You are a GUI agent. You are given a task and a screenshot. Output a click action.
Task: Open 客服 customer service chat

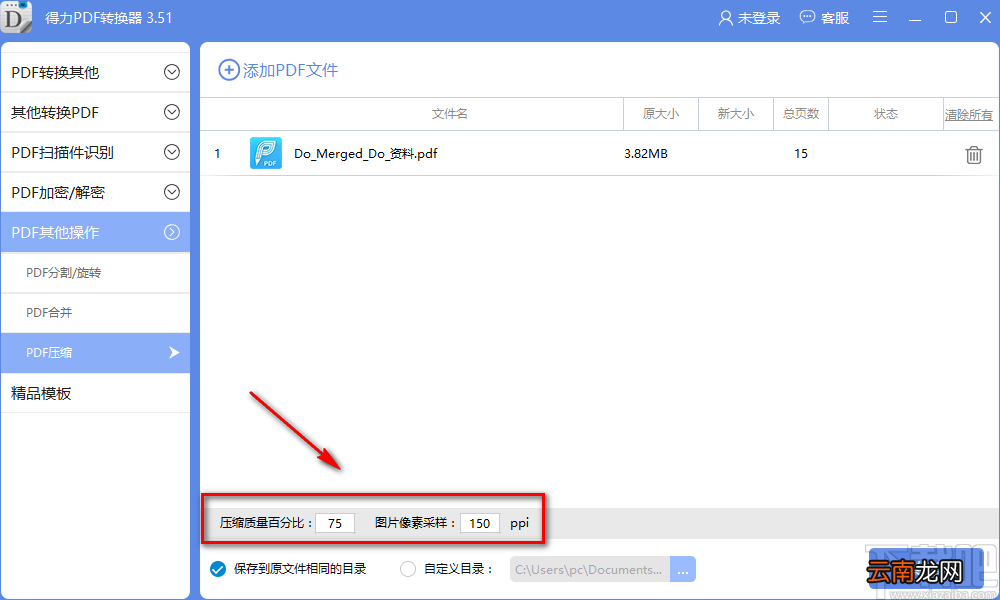coord(825,18)
